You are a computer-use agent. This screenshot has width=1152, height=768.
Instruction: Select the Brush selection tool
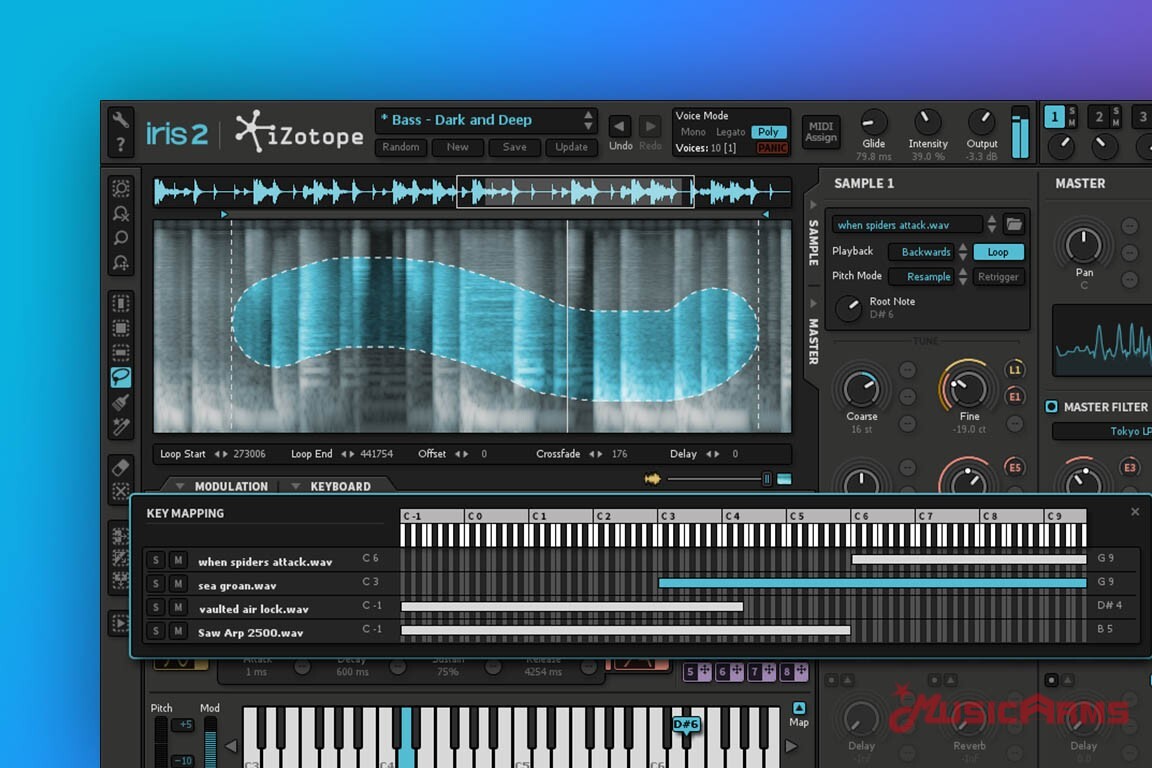click(x=121, y=402)
